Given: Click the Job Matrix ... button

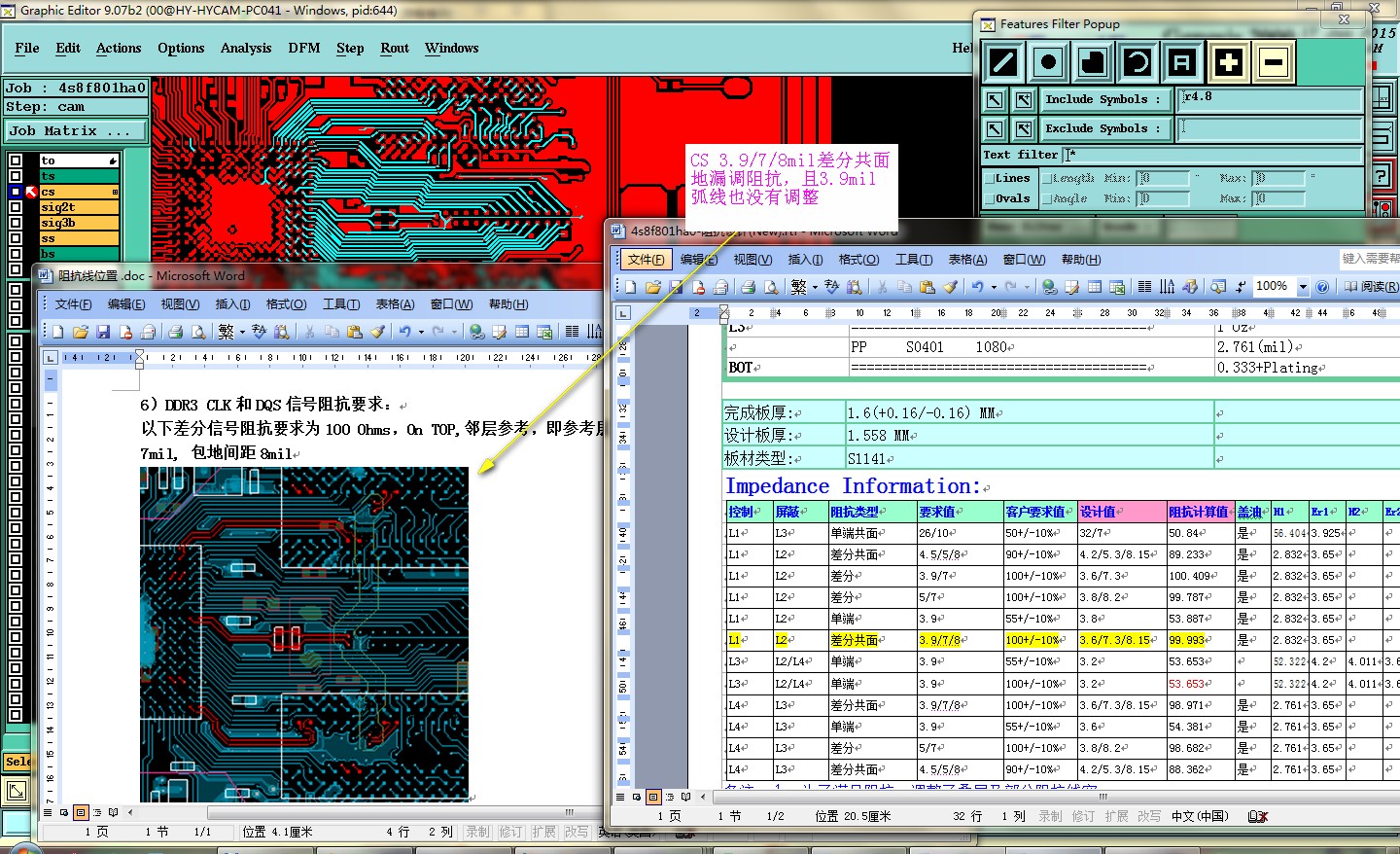Looking at the screenshot, I should coord(76,130).
